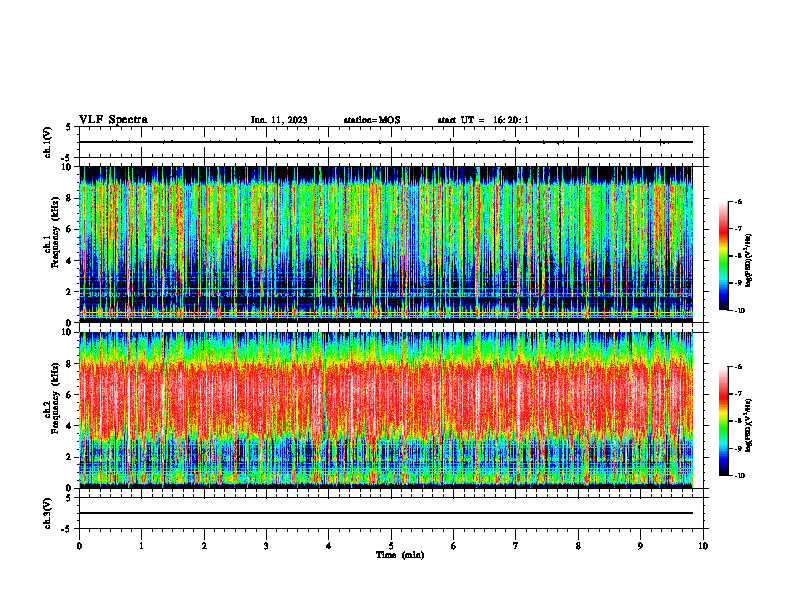Click the ch.3 voltage waveform trace
This screenshot has width=792, height=612.
[385, 513]
